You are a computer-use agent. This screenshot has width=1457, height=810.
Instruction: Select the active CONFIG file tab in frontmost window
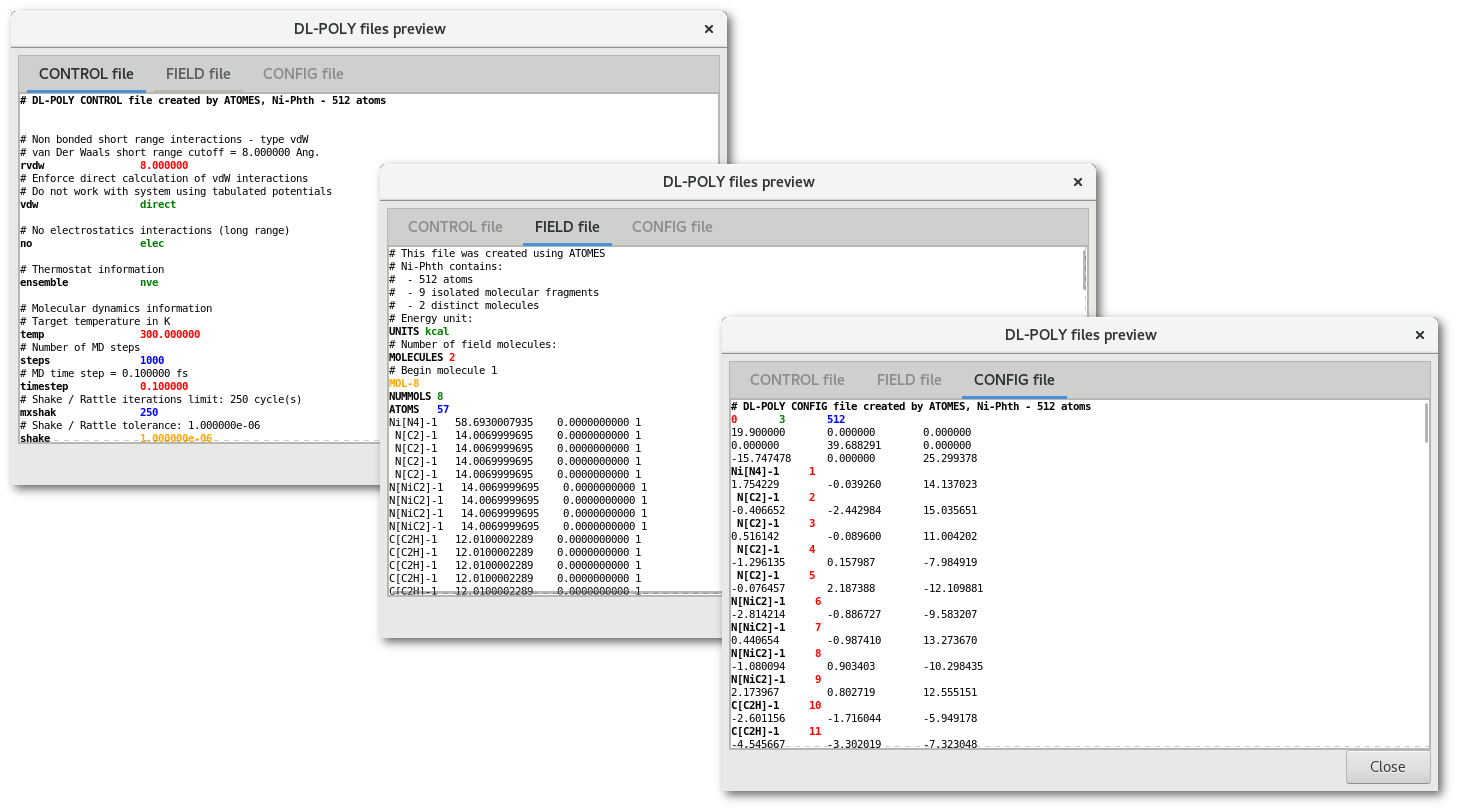1014,380
